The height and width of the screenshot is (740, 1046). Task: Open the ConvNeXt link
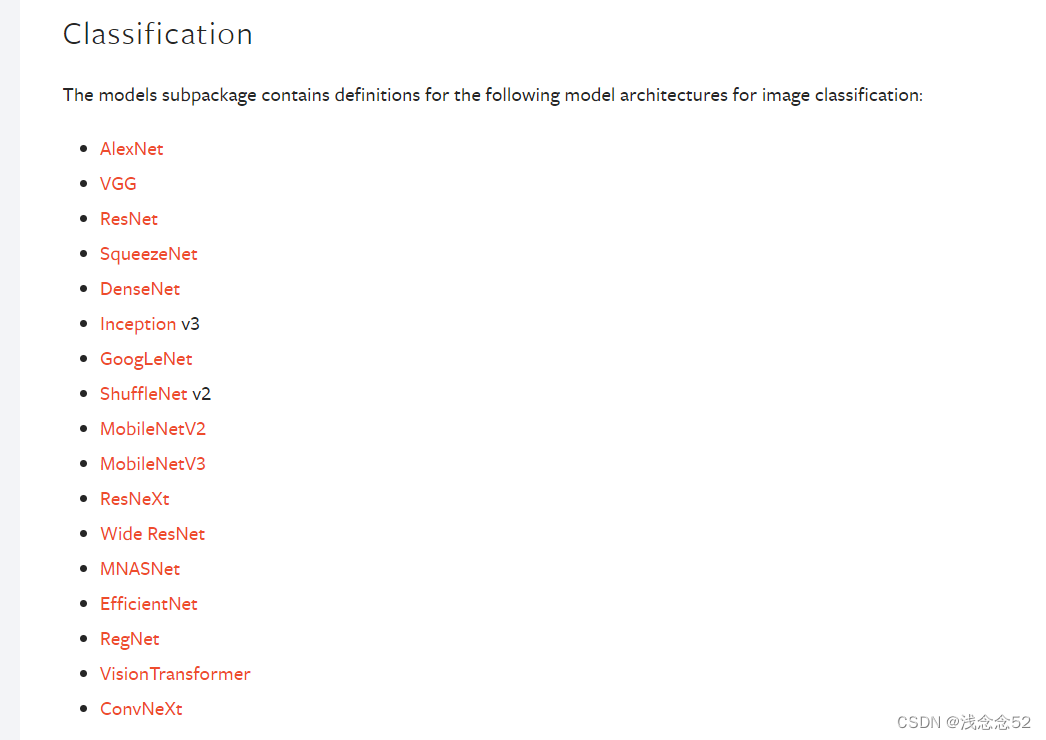pyautogui.click(x=141, y=709)
